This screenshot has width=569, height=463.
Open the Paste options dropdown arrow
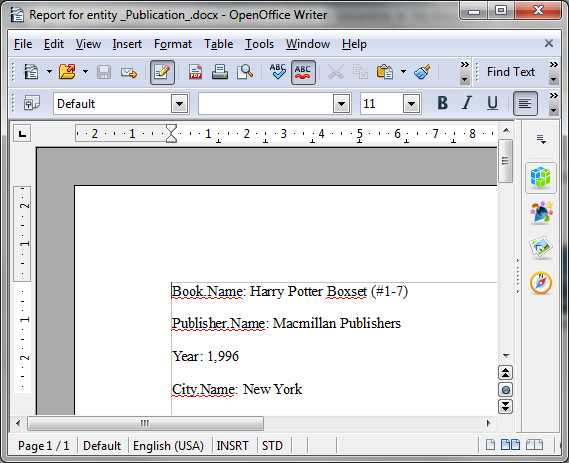404,72
